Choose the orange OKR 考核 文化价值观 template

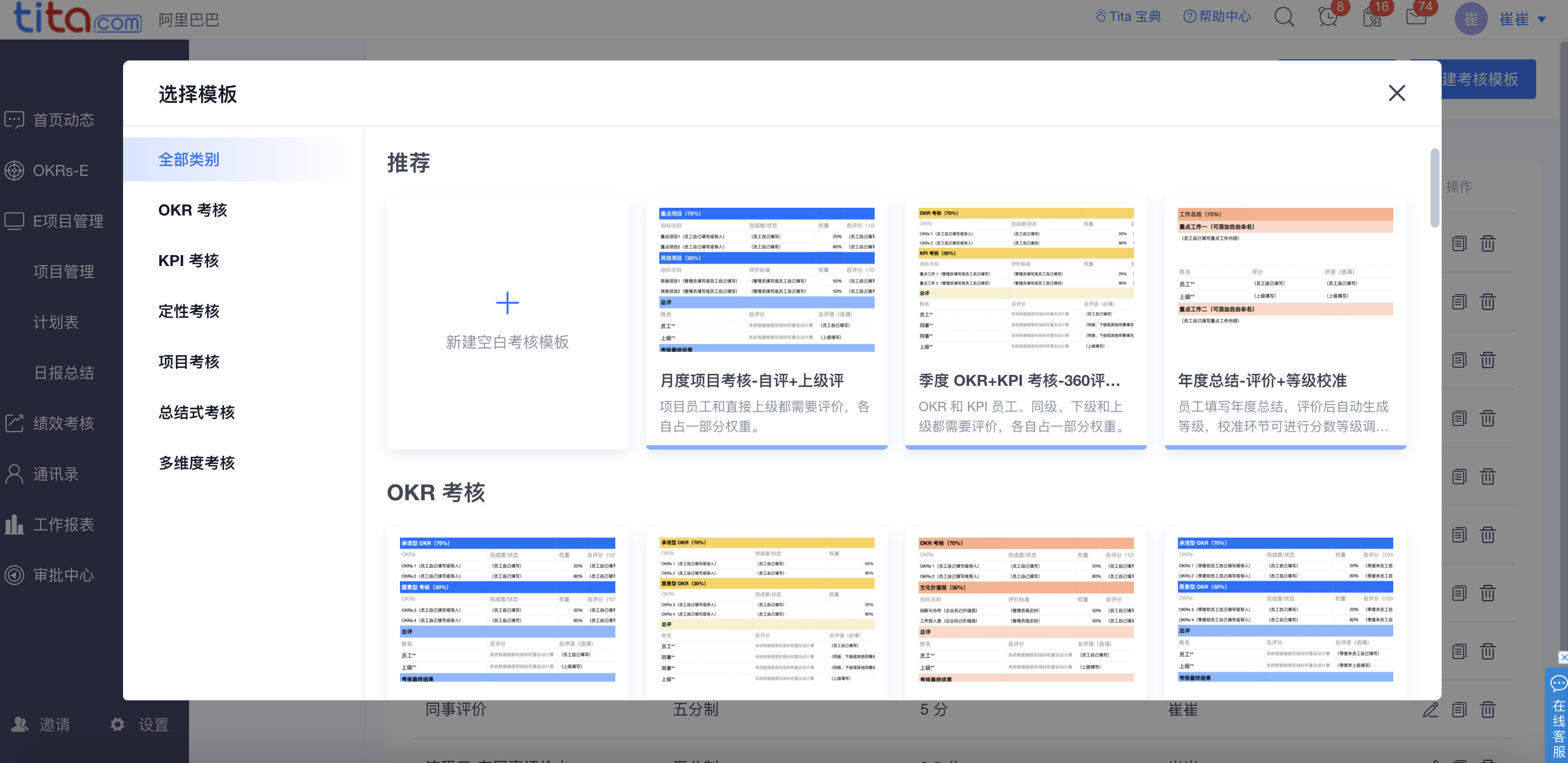[x=1026, y=610]
